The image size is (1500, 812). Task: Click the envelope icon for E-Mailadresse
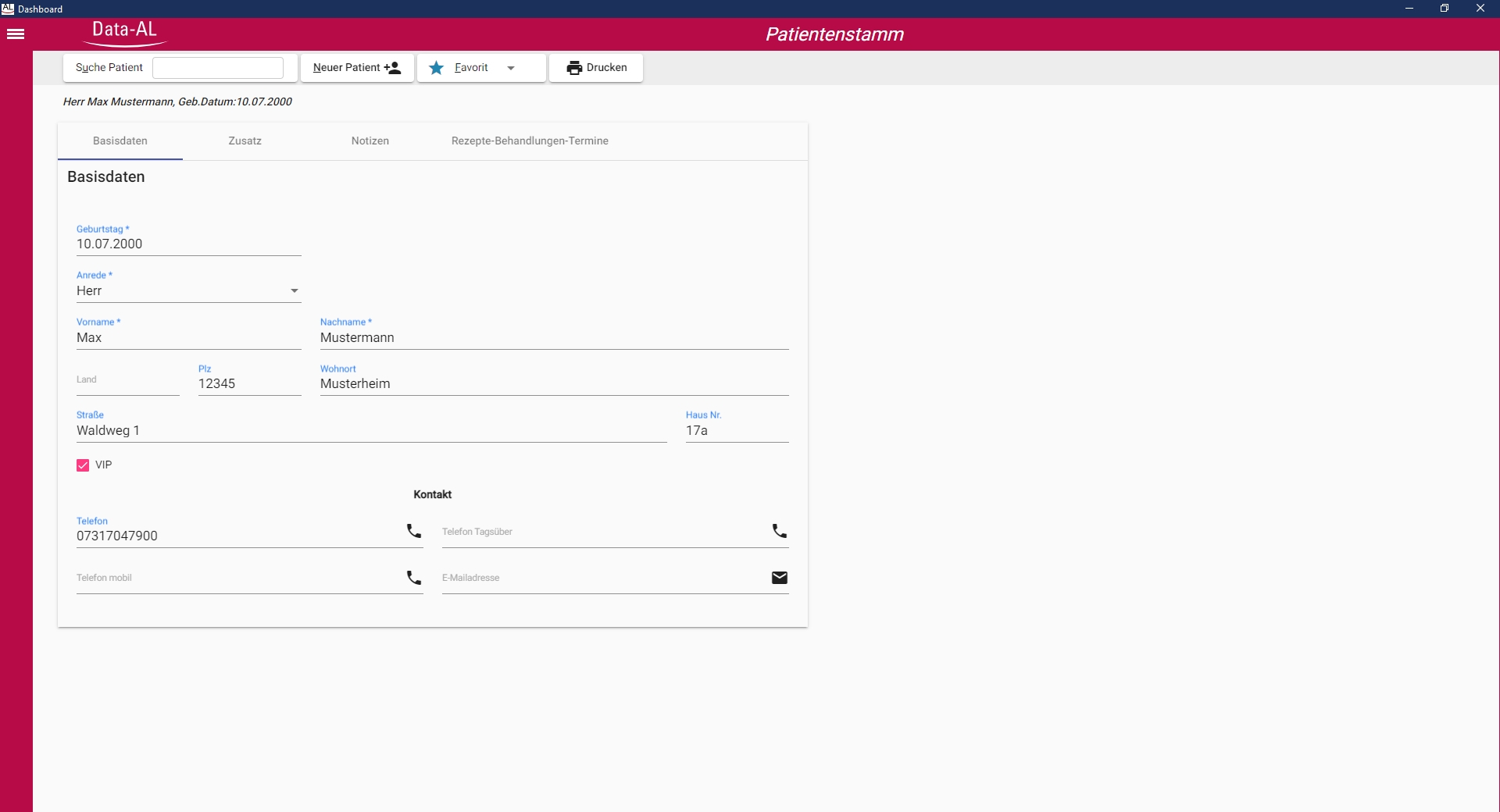click(780, 578)
